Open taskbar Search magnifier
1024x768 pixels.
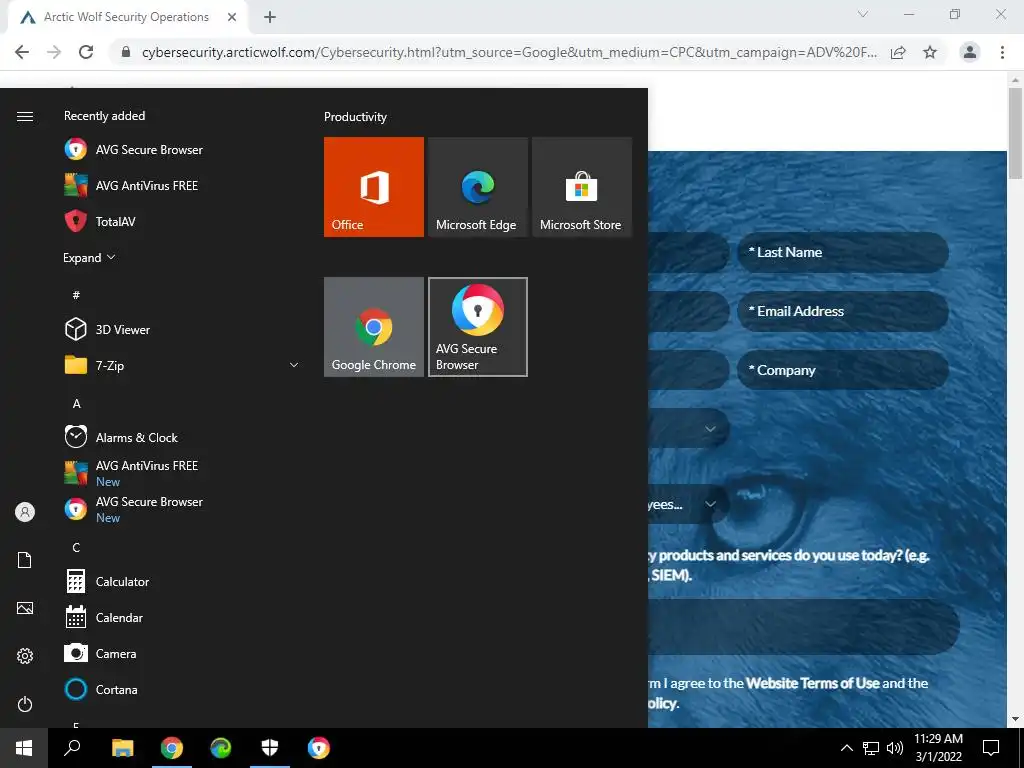pyautogui.click(x=72, y=748)
